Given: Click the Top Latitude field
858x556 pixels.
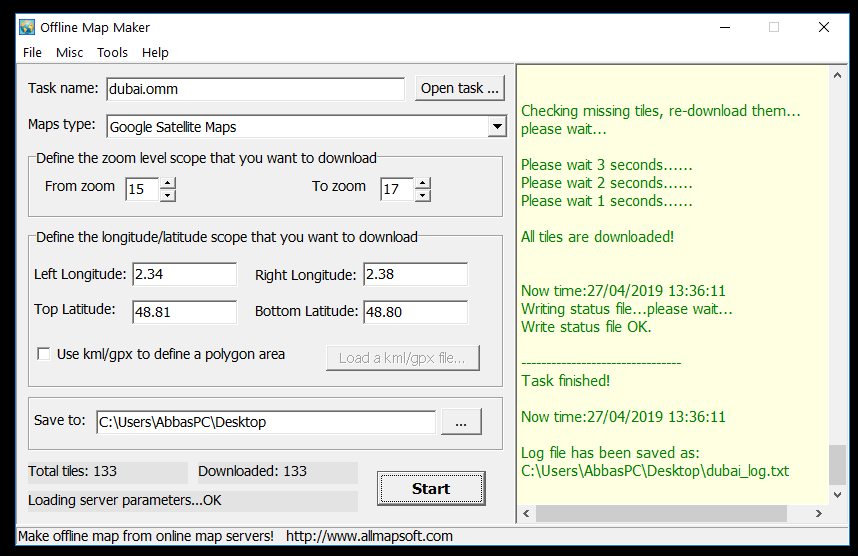Looking at the screenshot, I should pyautogui.click(x=184, y=312).
